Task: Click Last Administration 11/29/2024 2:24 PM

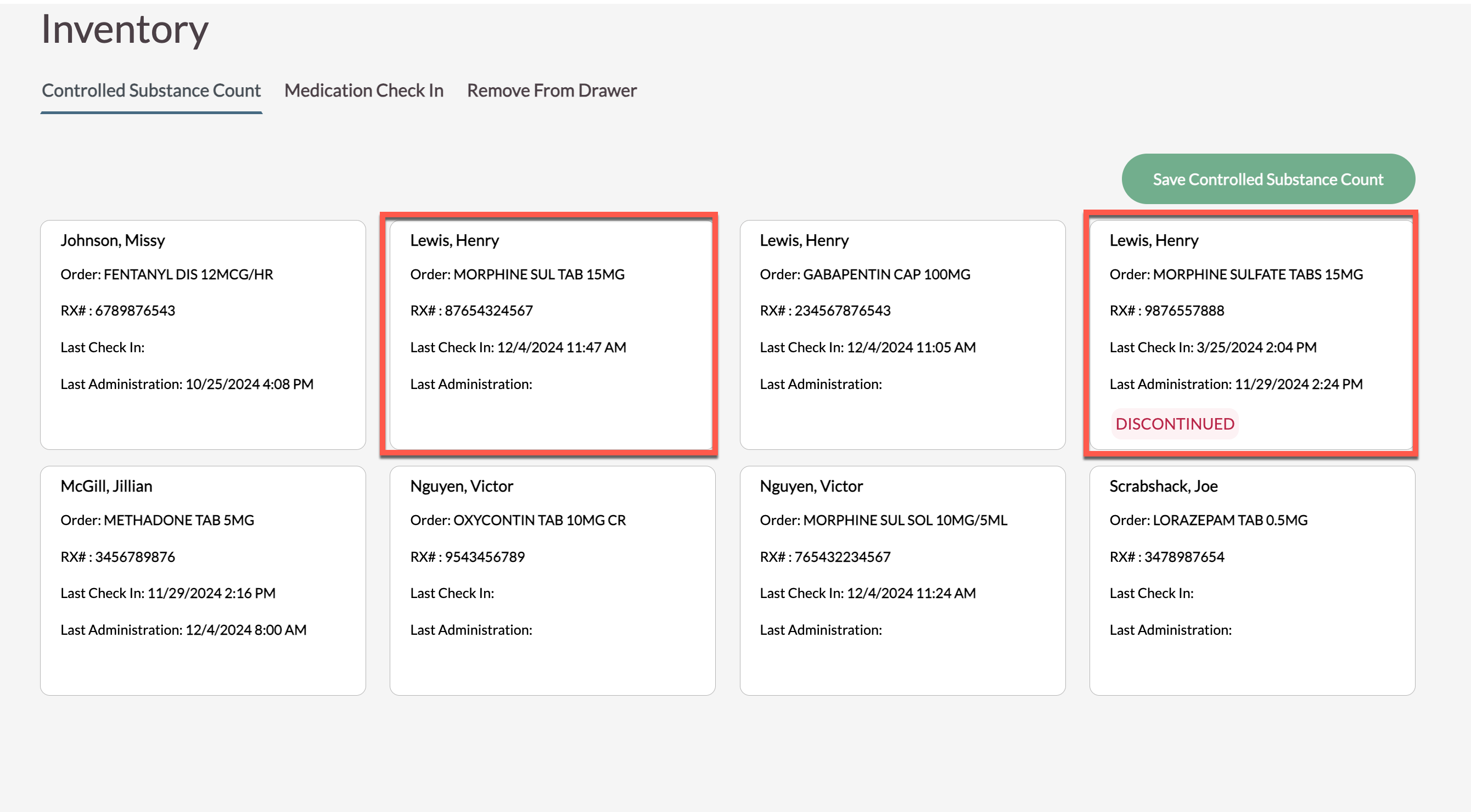Action: point(1236,384)
